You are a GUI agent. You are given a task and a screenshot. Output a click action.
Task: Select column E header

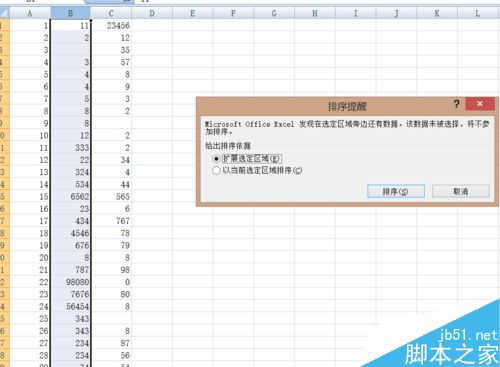coord(193,14)
